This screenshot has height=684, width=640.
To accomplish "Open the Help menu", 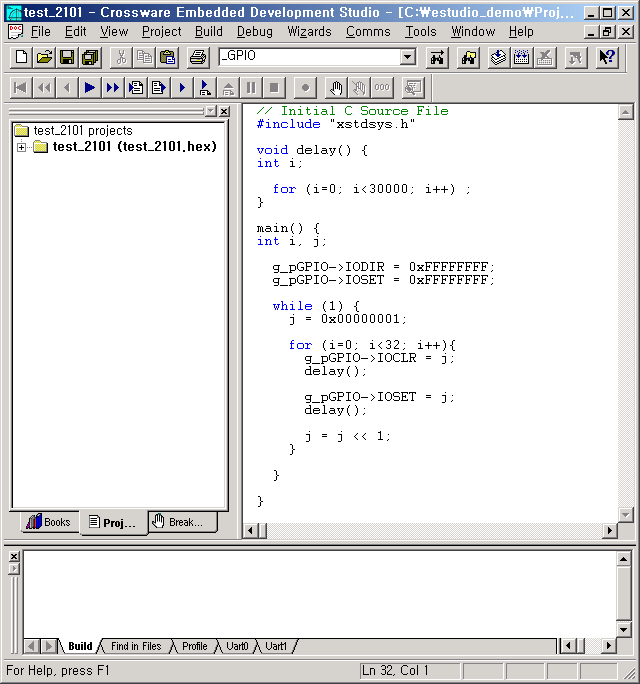I will coord(521,32).
